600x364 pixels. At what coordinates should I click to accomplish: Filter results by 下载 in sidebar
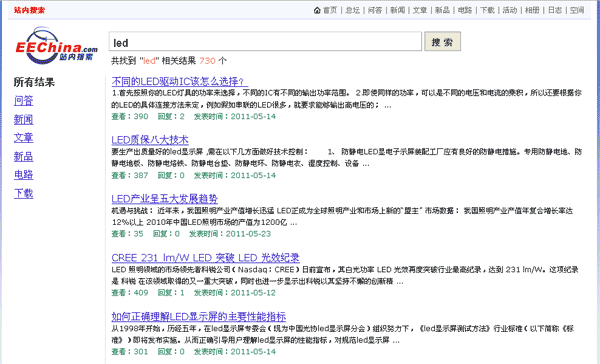pos(24,193)
